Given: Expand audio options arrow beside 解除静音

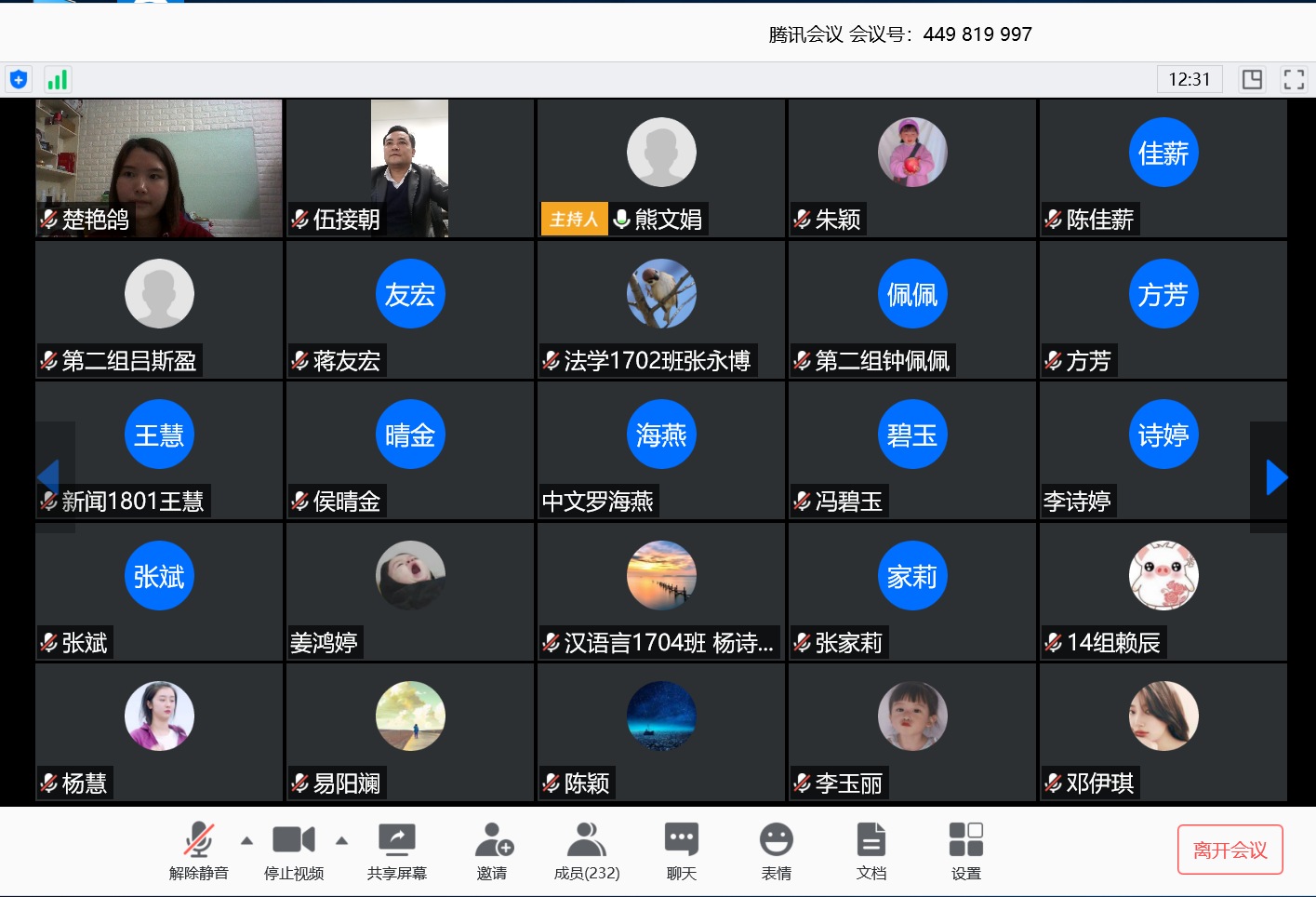Looking at the screenshot, I should pyautogui.click(x=246, y=840).
